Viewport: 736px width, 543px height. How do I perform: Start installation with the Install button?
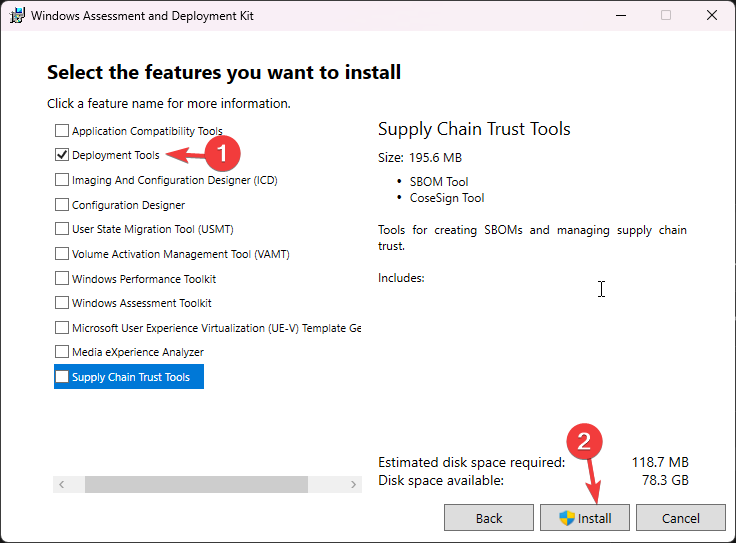click(585, 518)
